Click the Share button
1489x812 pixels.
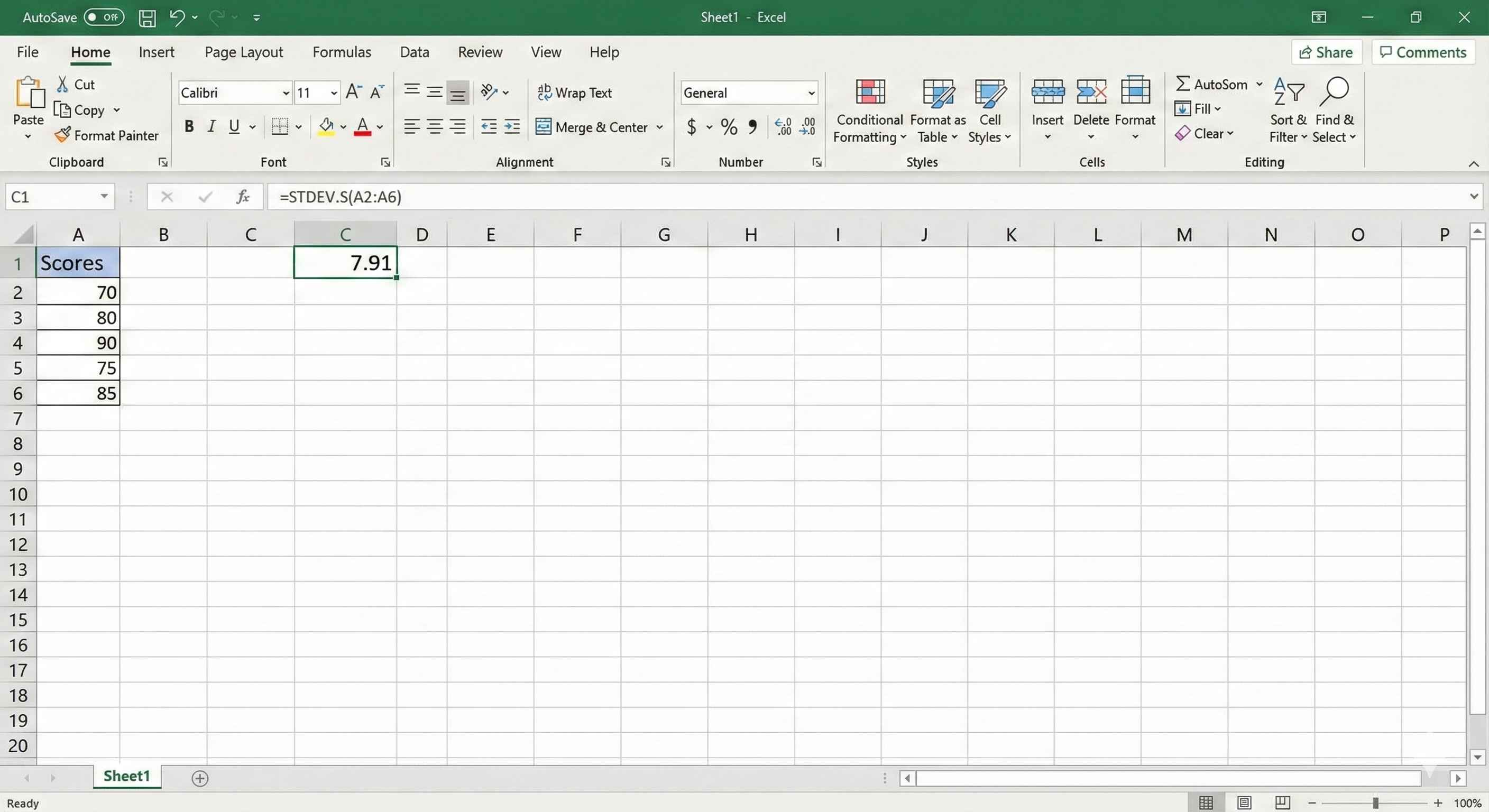(1326, 52)
